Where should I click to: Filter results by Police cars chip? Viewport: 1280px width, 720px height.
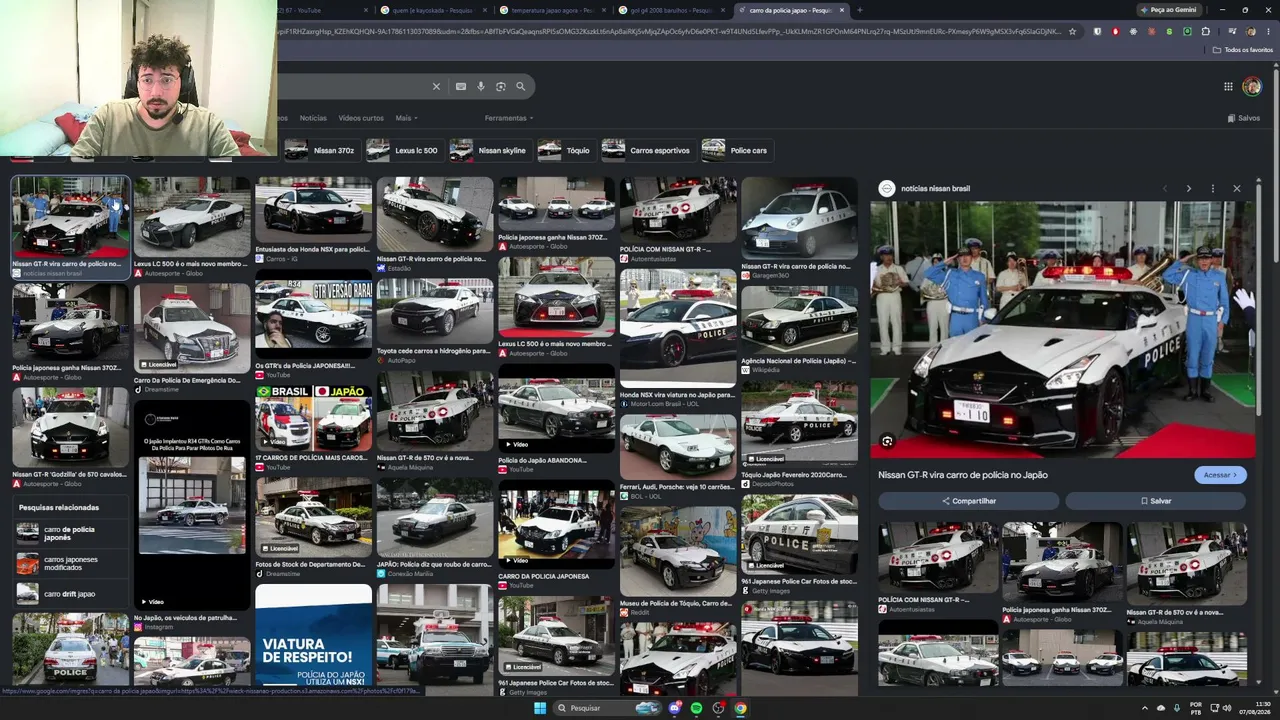736,150
